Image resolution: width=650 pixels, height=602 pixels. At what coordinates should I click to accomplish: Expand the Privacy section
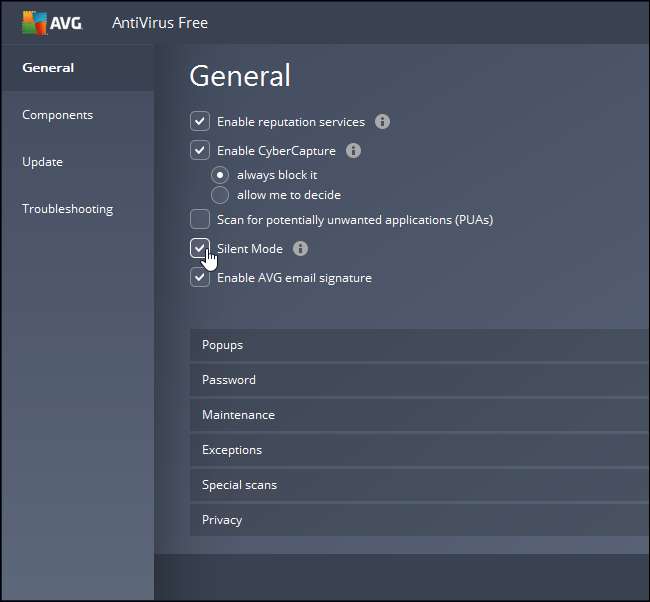(x=419, y=520)
